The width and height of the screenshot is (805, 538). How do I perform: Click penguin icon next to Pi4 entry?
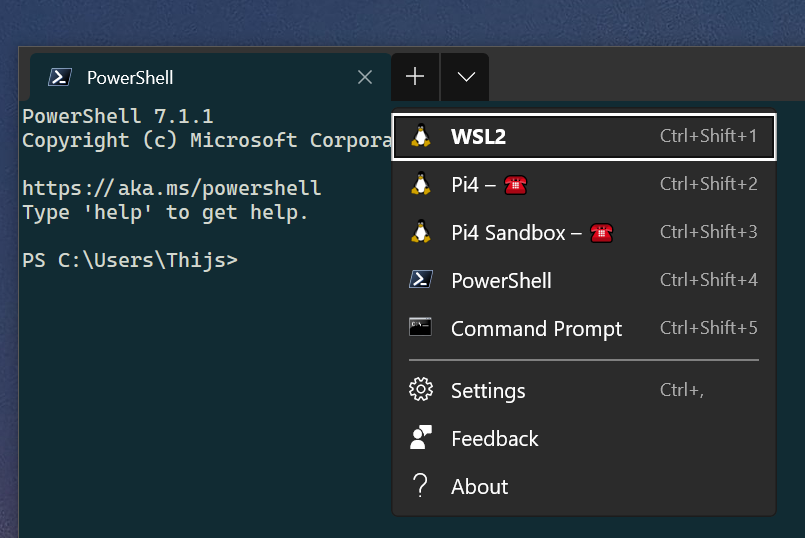click(x=421, y=184)
